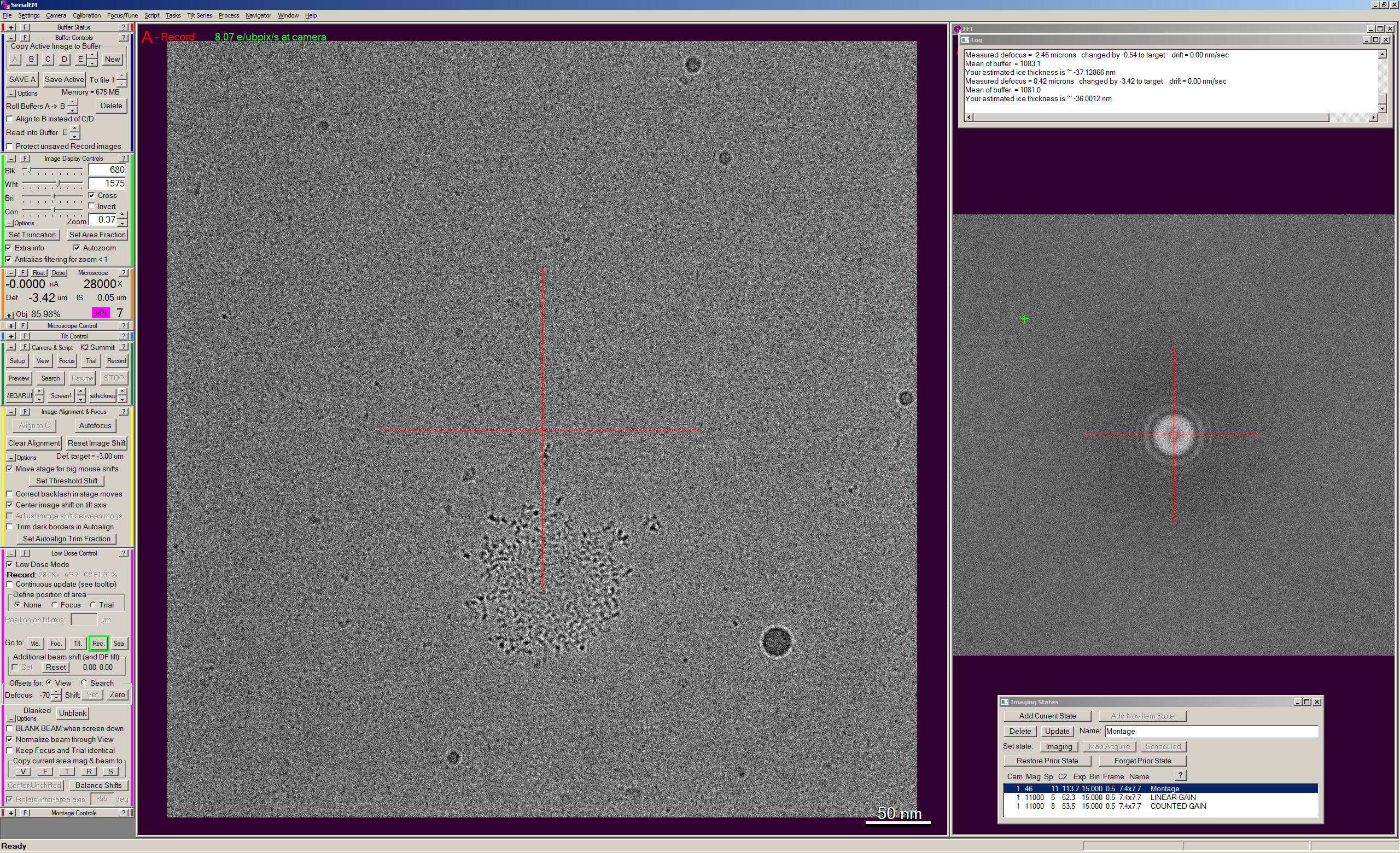Open help for Buffer Status panel
Viewport: 1400px width, 853px height.
[123, 27]
